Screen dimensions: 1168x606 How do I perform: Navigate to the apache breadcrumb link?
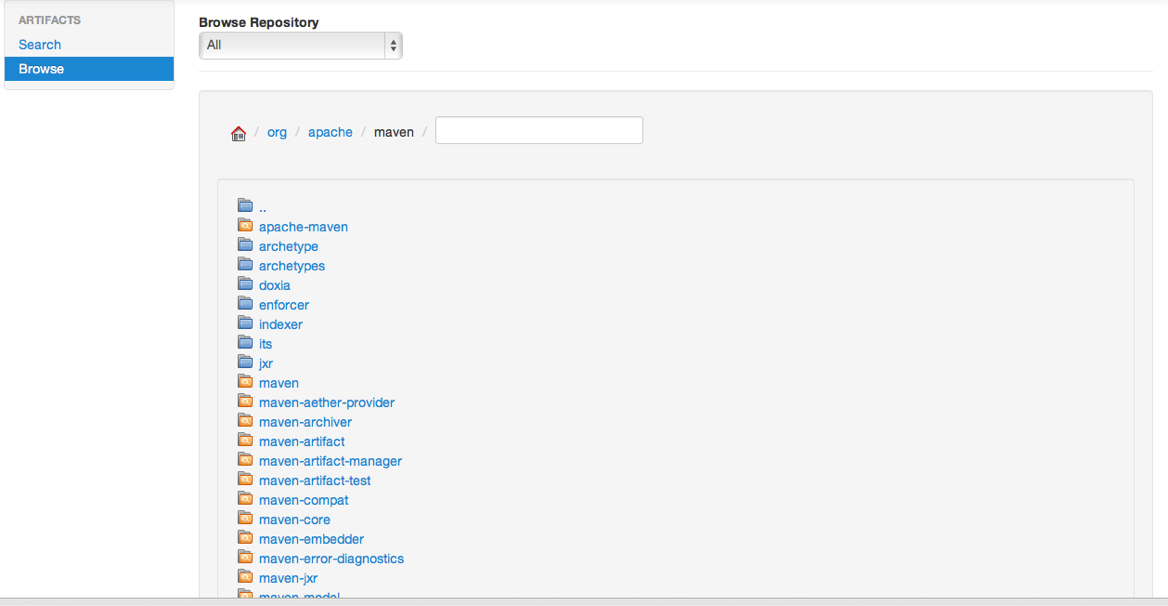(330, 132)
